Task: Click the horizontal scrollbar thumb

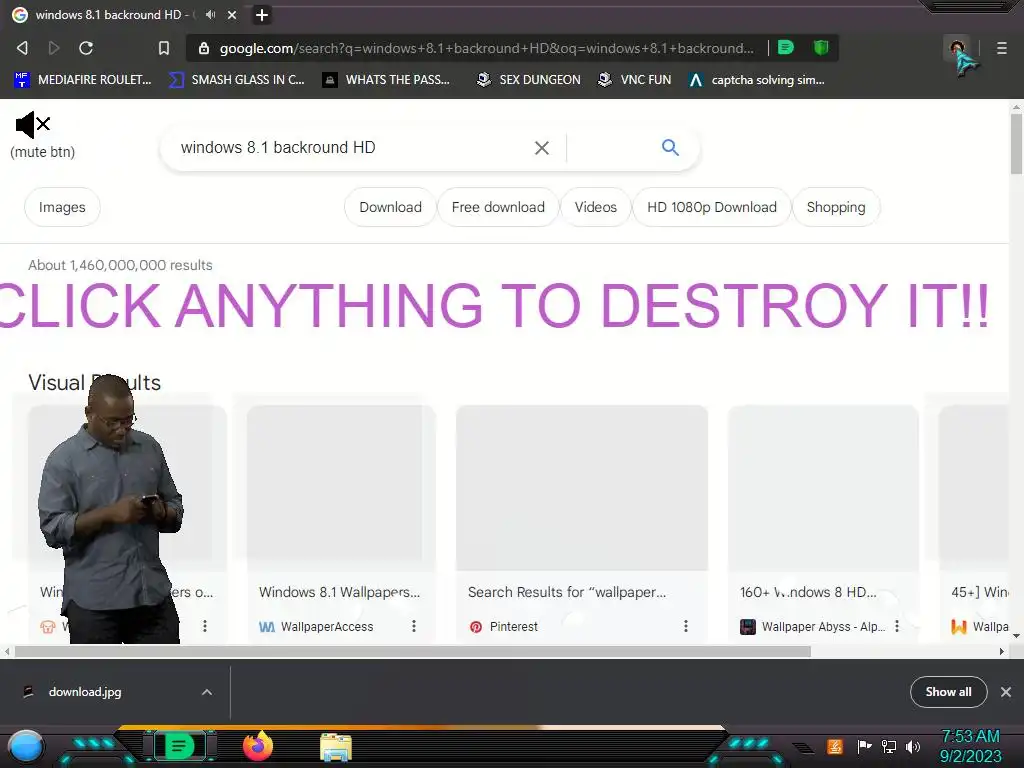Action: 413,652
